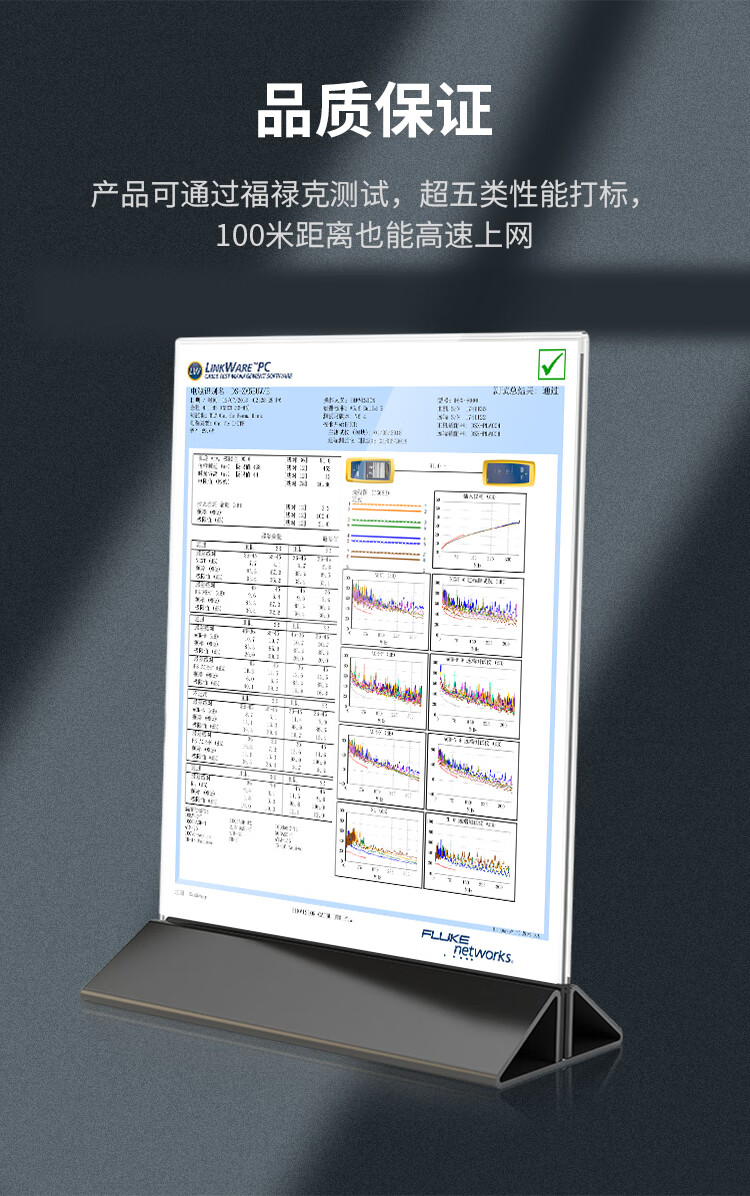Click the 100米距离也能高速上网 text line
The height and width of the screenshot is (1196, 750).
375,236
